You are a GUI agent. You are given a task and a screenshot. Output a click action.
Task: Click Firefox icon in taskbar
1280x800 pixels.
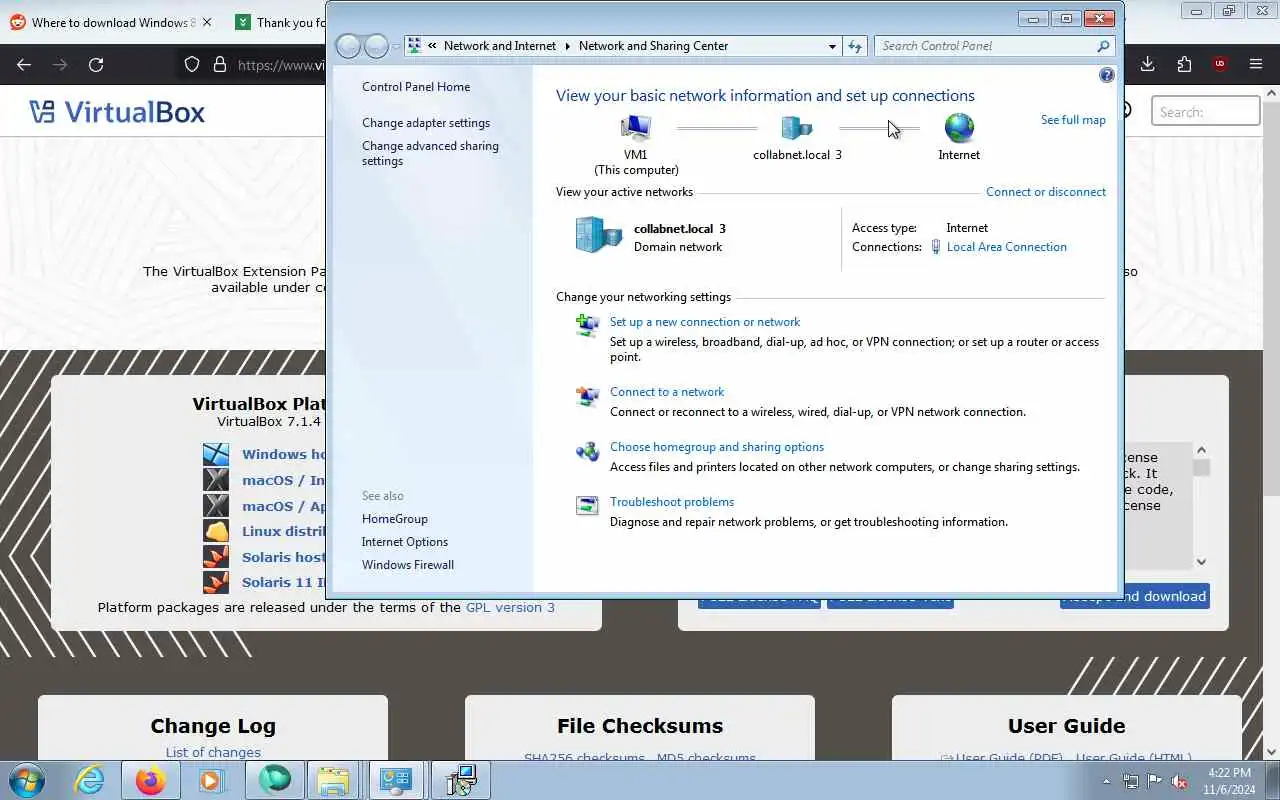point(151,780)
